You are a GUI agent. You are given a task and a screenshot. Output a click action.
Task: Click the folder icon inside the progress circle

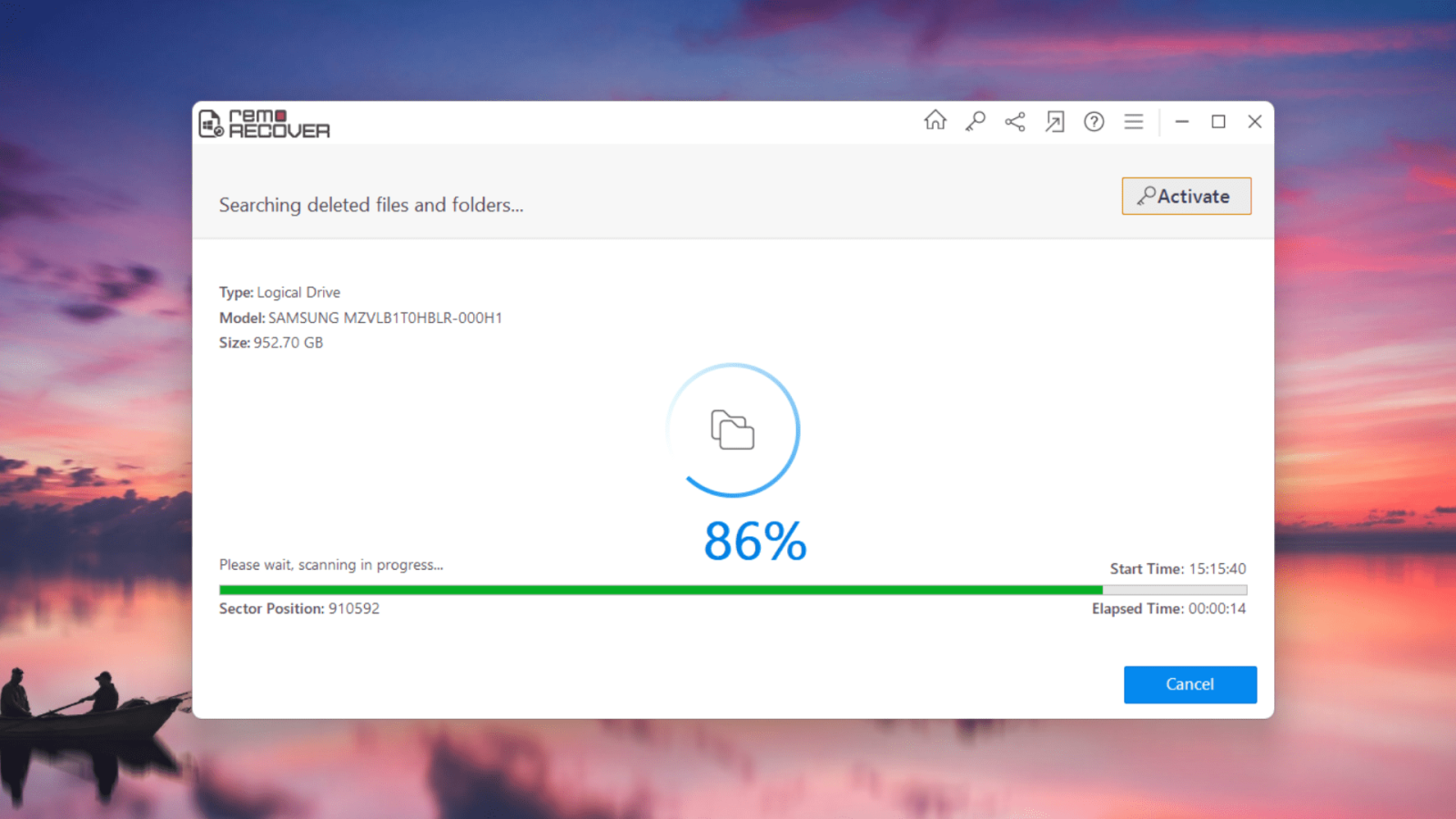coord(733,430)
